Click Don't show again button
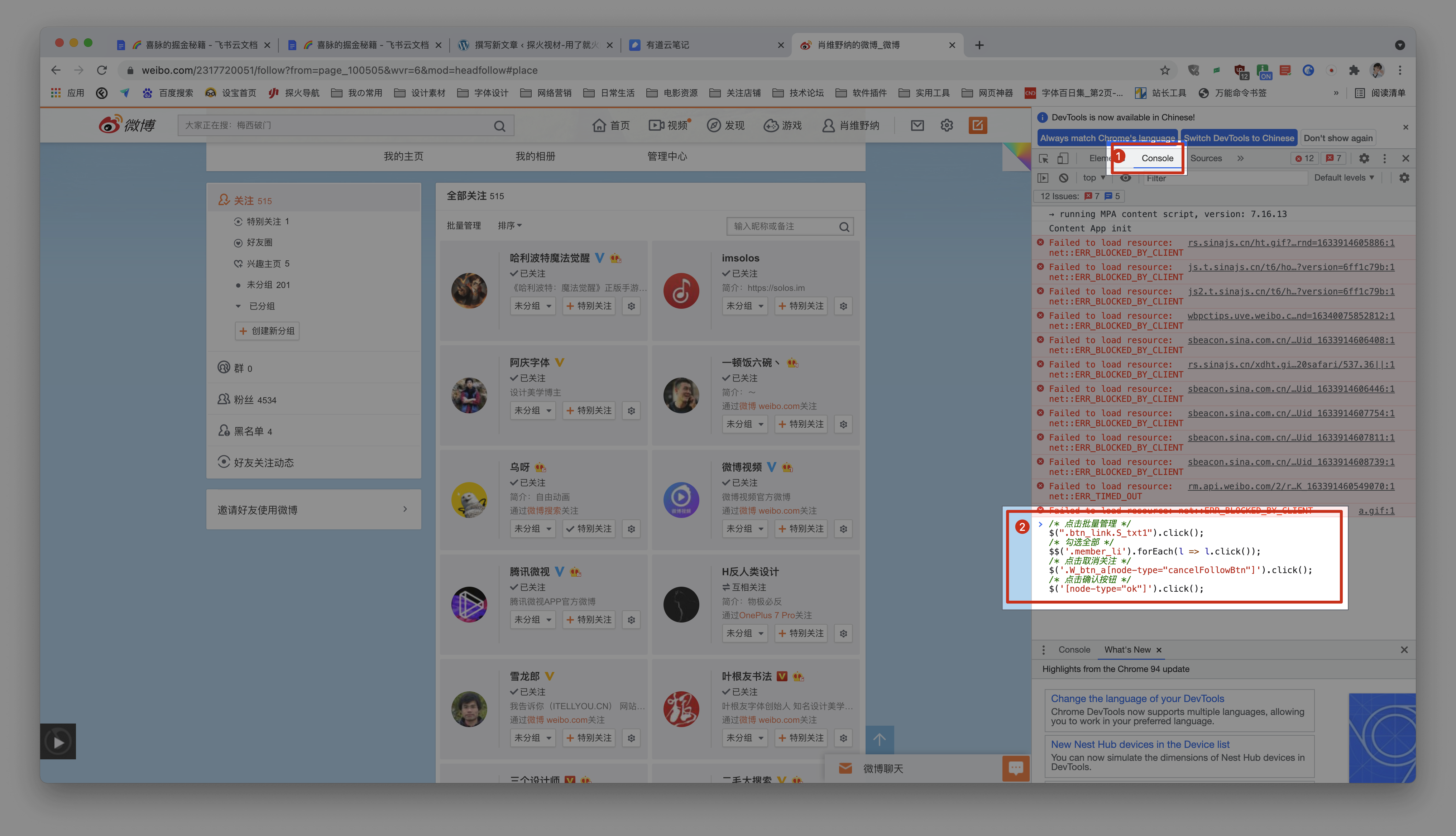This screenshot has height=836, width=1456. point(1338,138)
